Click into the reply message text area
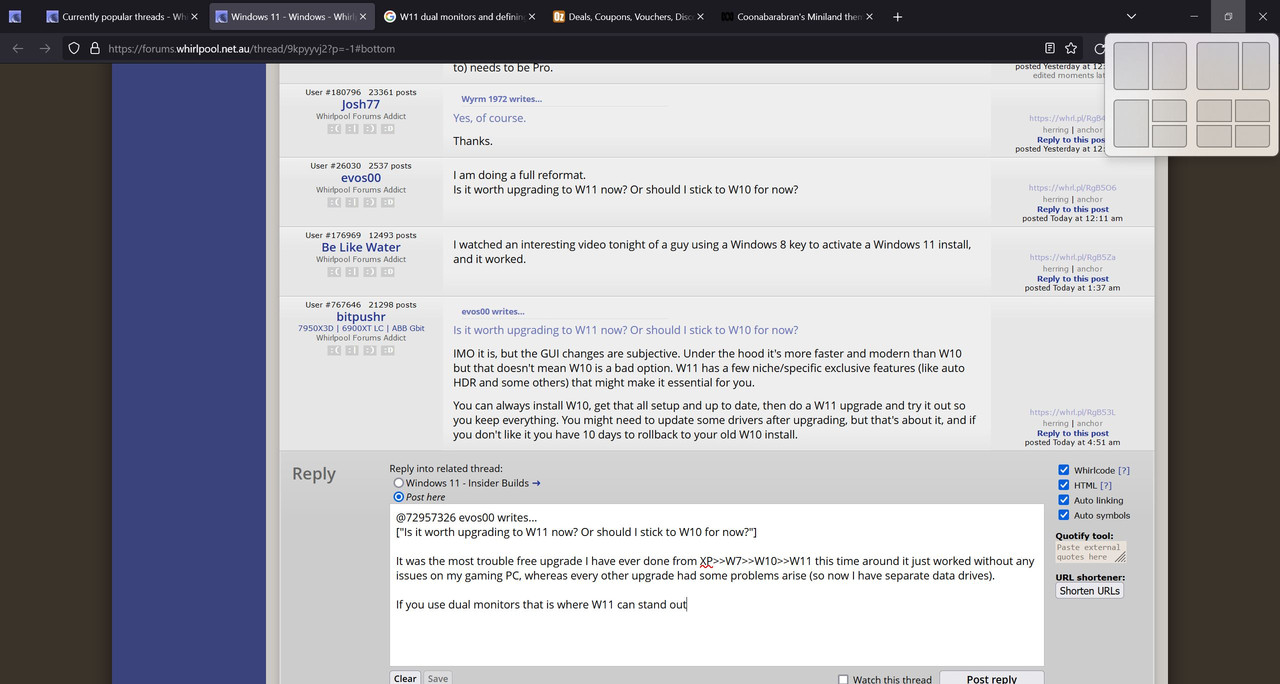This screenshot has height=684, width=1280. pos(717,585)
